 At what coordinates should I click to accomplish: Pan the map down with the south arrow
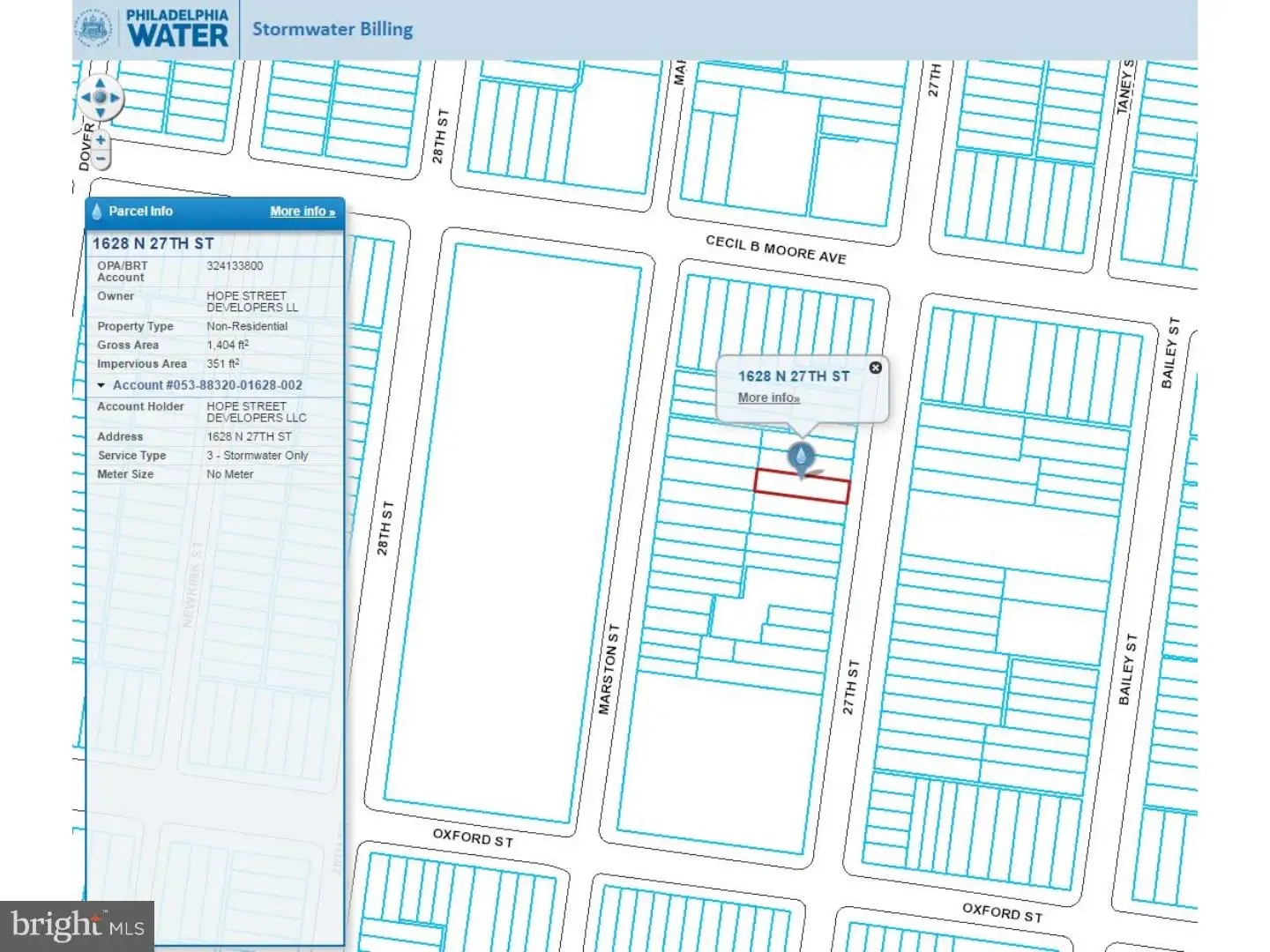tap(101, 112)
